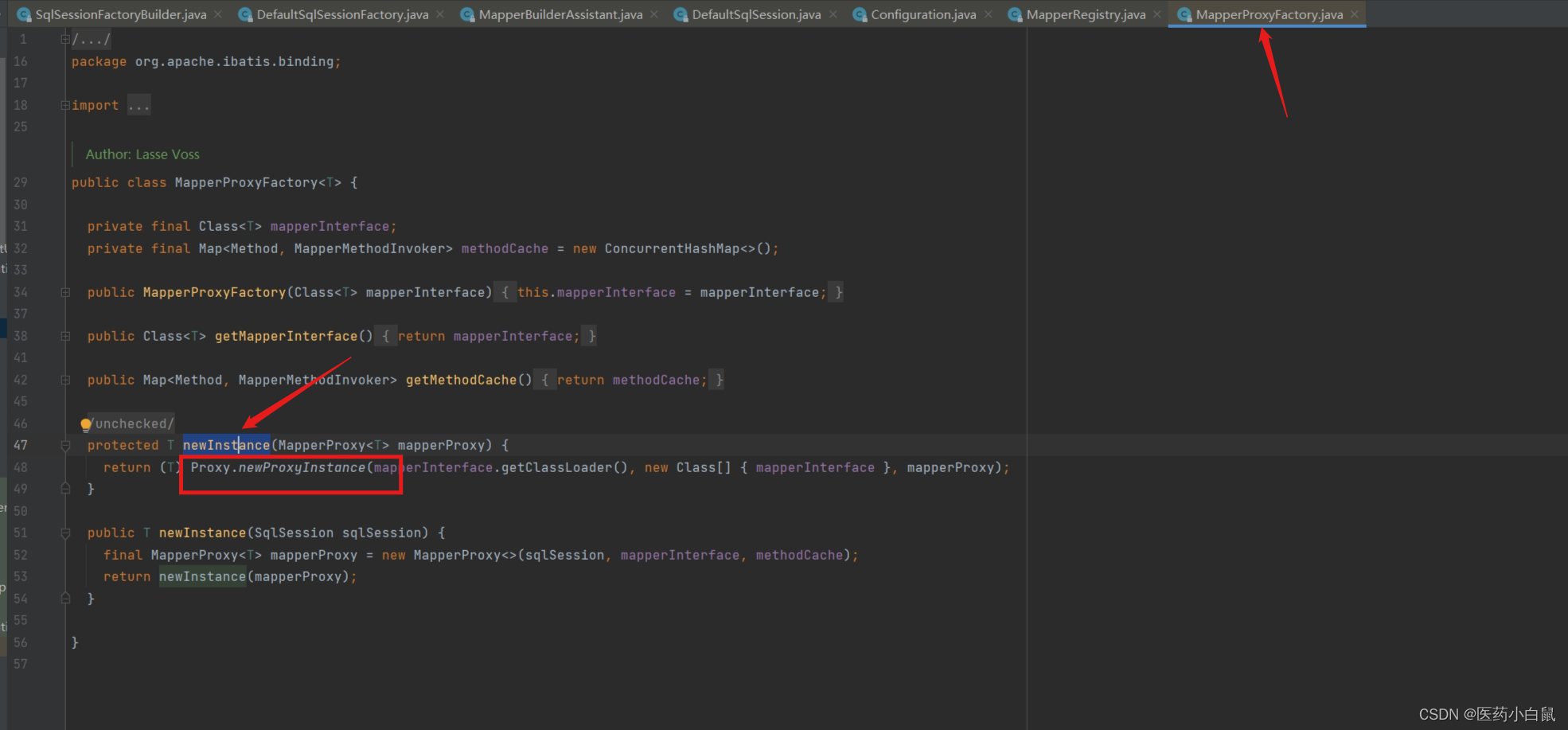Click class icon on SqlSessionFactoryBuilder.java tab
Viewport: 1568px width, 730px height.
[x=24, y=14]
